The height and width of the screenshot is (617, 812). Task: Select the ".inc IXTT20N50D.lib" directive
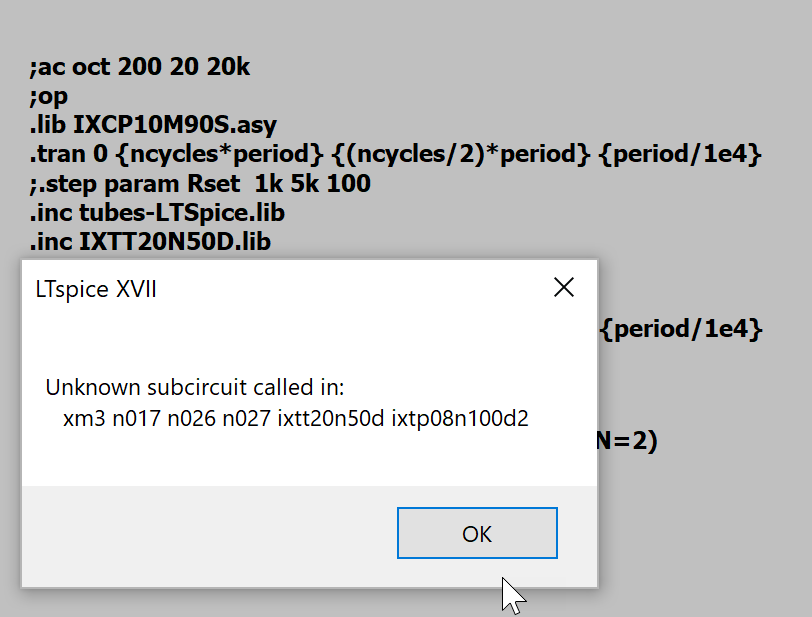click(x=150, y=242)
